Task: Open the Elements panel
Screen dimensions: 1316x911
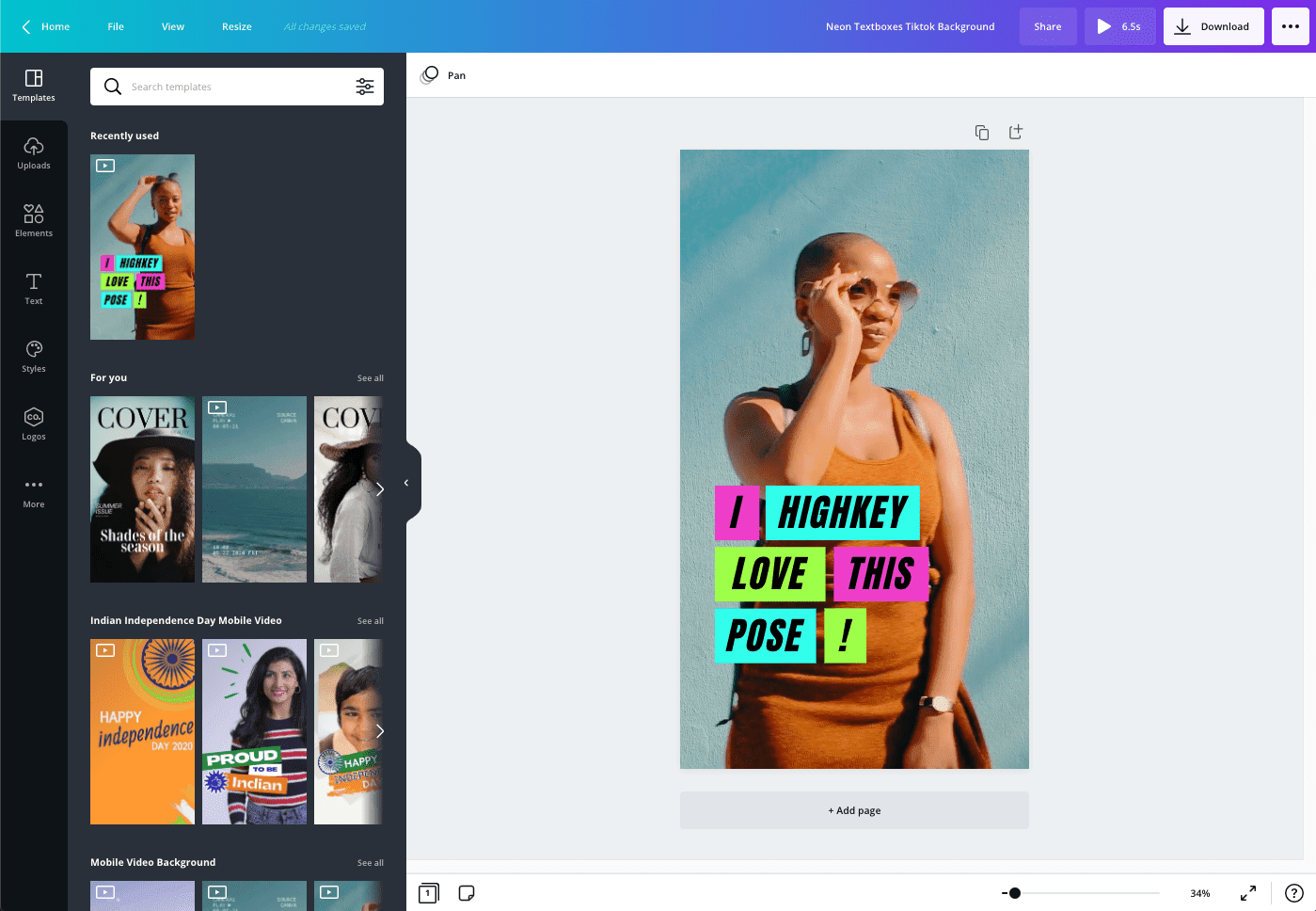Action: (x=33, y=220)
